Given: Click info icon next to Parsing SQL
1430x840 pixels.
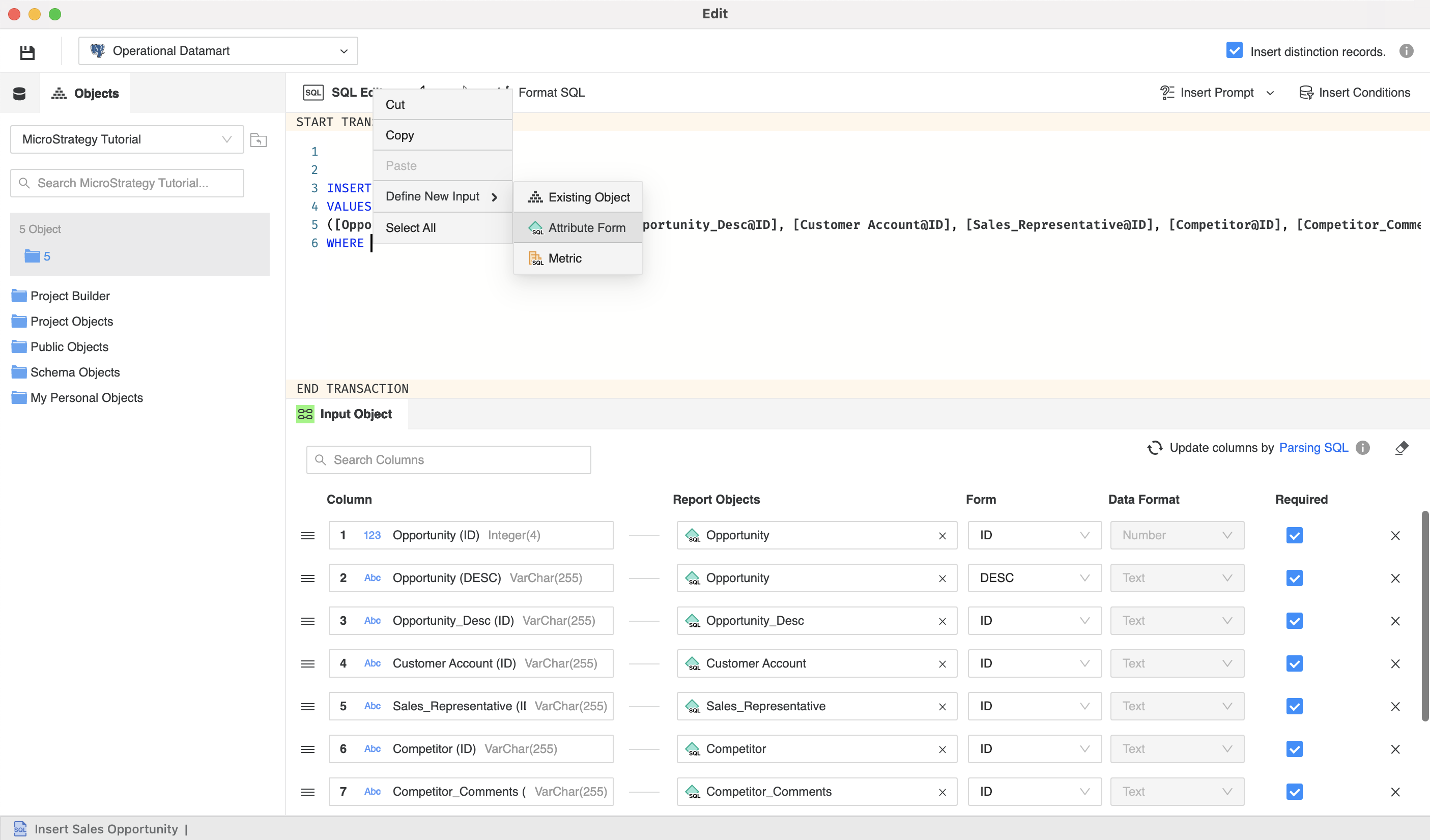Looking at the screenshot, I should 1362,448.
